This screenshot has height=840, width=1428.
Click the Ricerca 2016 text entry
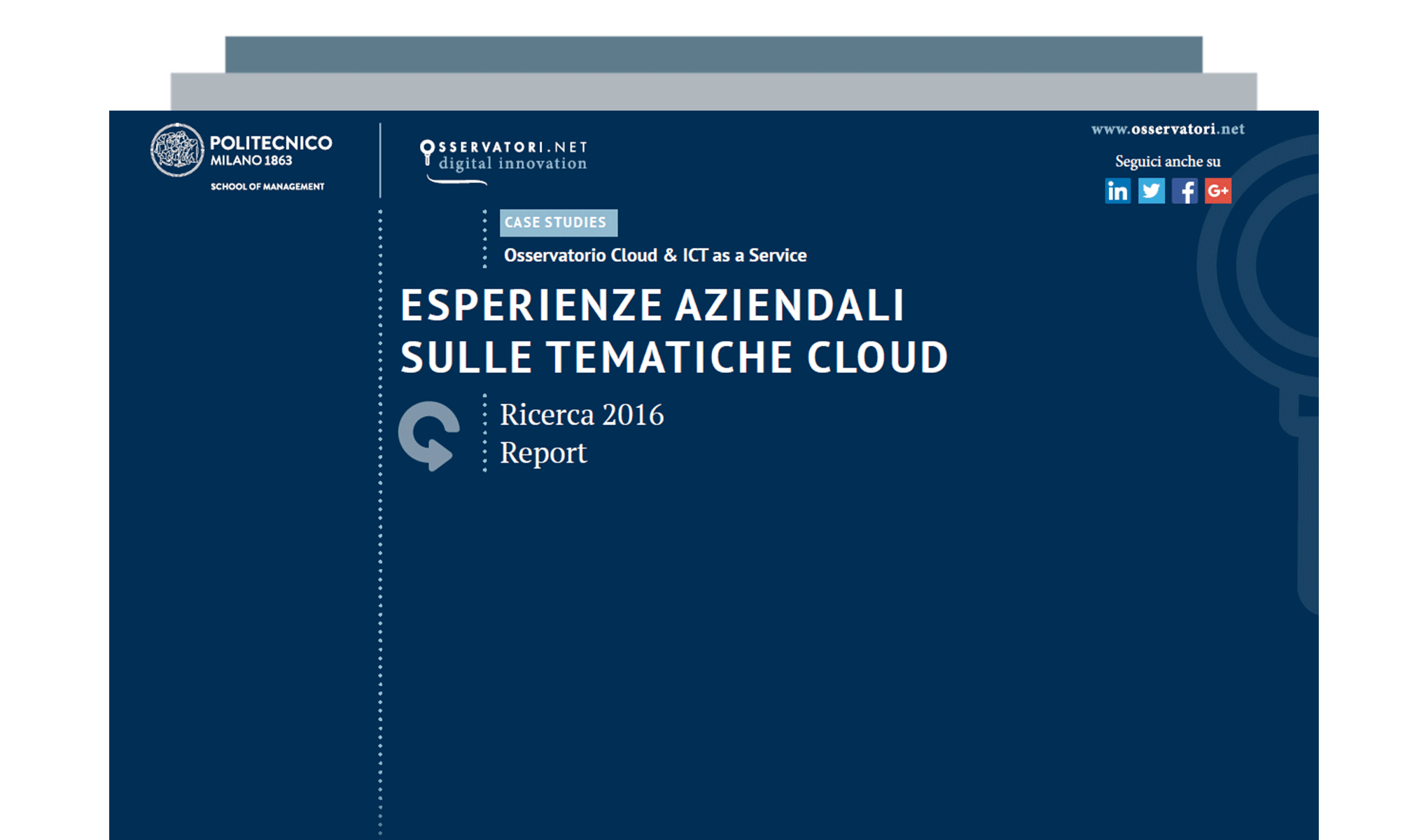coord(582,414)
